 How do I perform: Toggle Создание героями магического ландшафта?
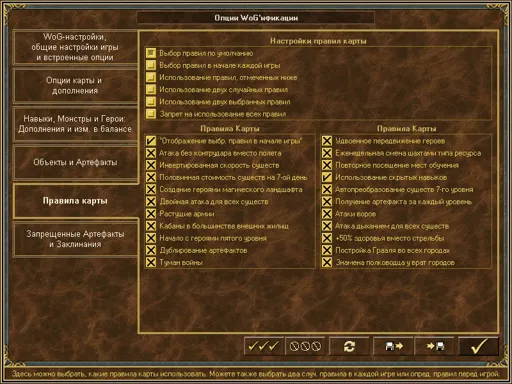pyautogui.click(x=151, y=189)
